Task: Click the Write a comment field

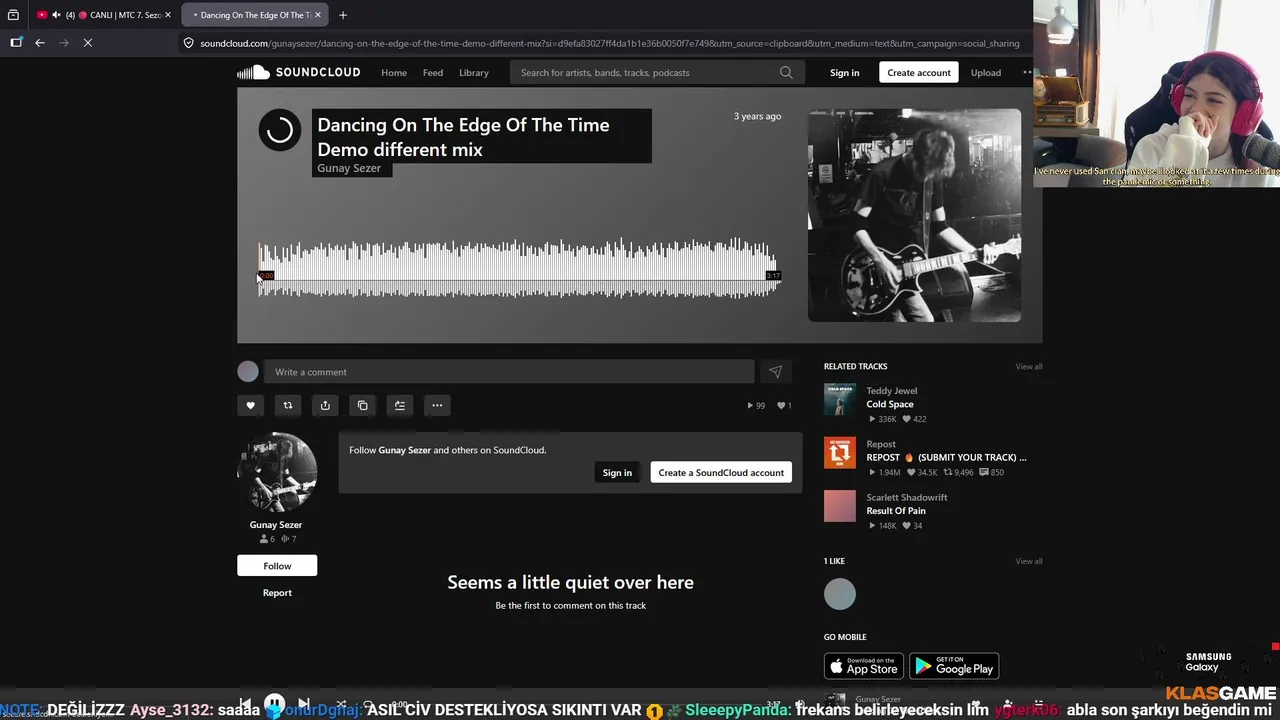Action: (509, 372)
